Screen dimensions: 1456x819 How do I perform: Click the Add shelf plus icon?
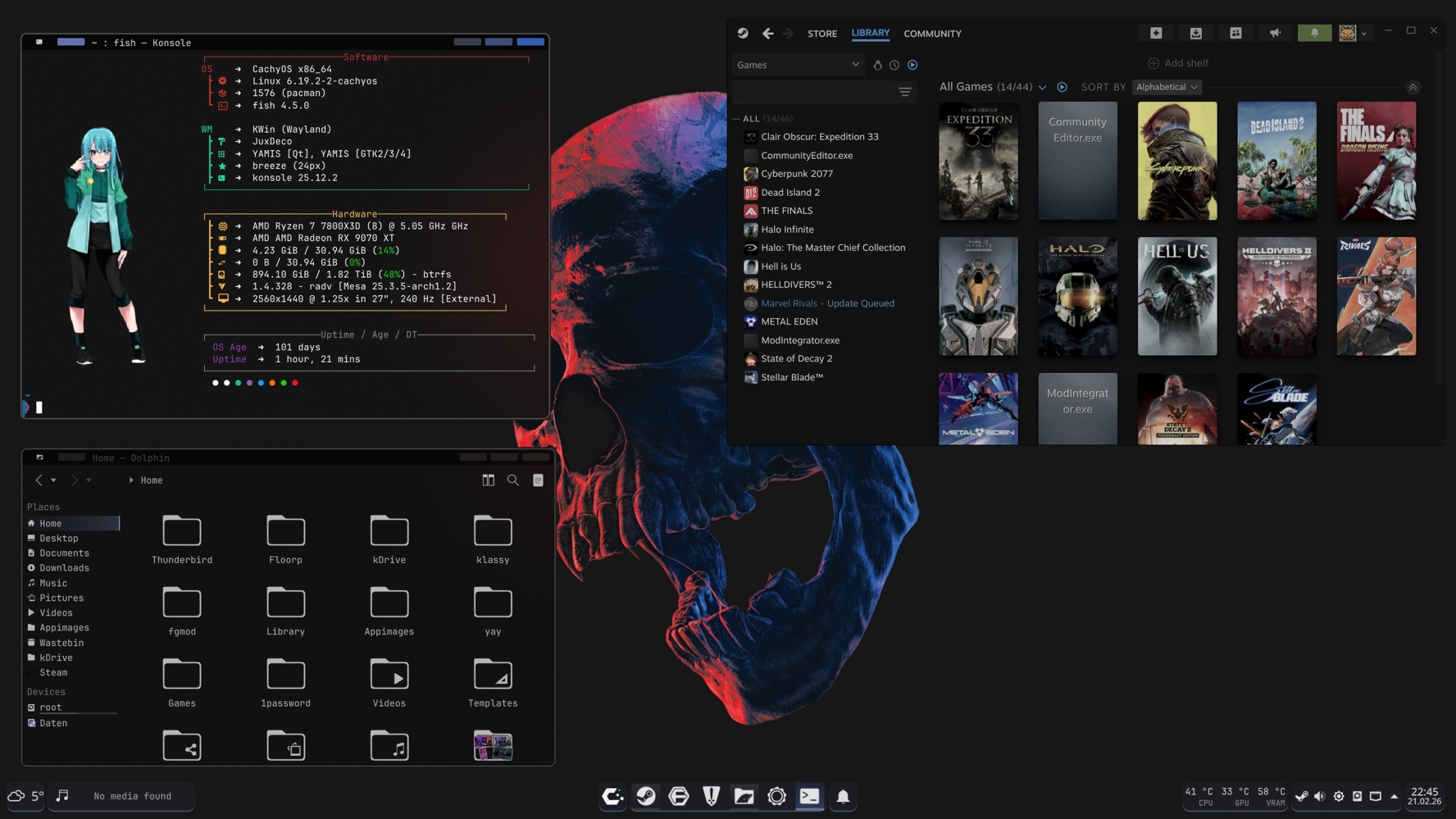pyautogui.click(x=1153, y=63)
